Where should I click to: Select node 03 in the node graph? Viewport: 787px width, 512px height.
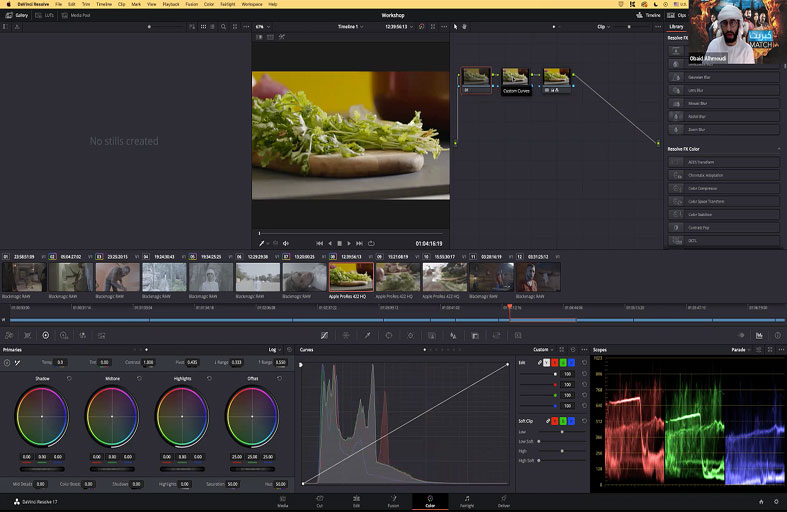556,78
